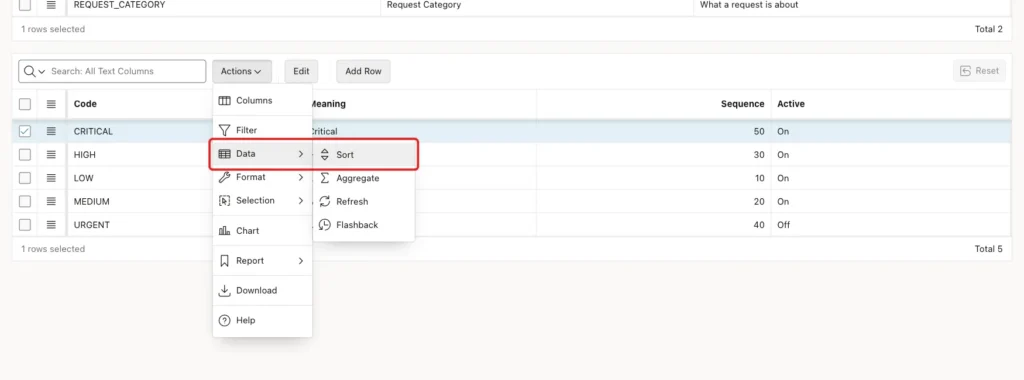Click the Off value in Active column
1024x380 pixels.
click(x=783, y=225)
